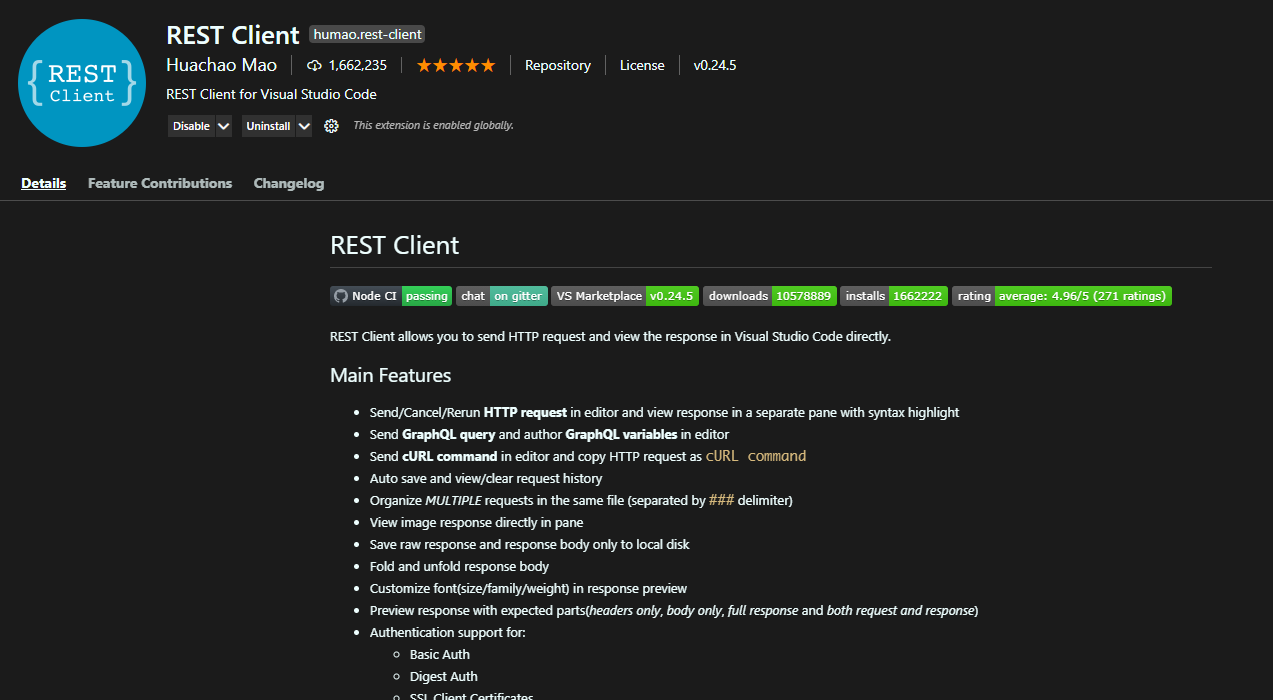Click the large REST Client extension title
The height and width of the screenshot is (700, 1273).
tap(233, 35)
